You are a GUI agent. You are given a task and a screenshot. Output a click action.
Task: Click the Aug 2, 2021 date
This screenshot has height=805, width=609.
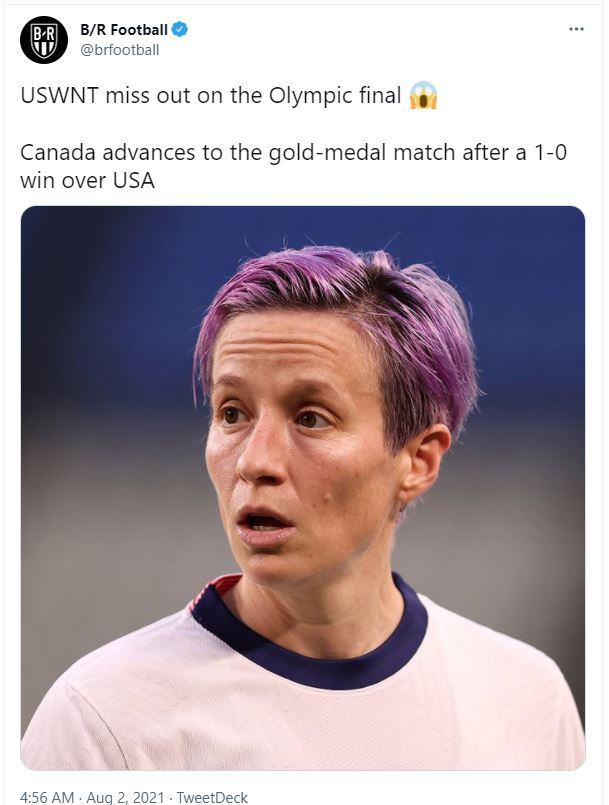(x=125, y=797)
